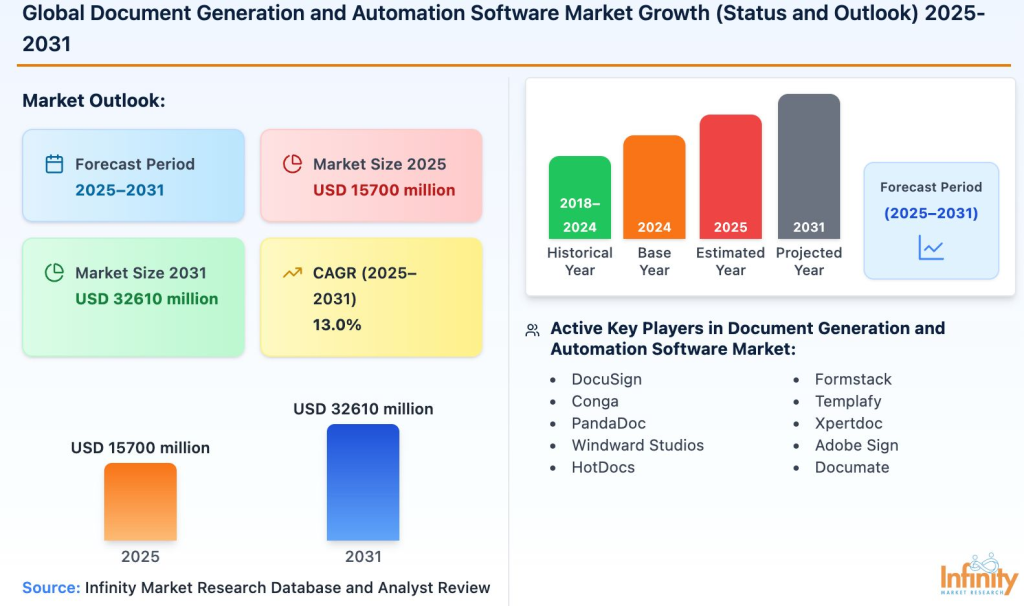Click Templafy in the key players list
This screenshot has height=606, width=1024.
point(848,401)
